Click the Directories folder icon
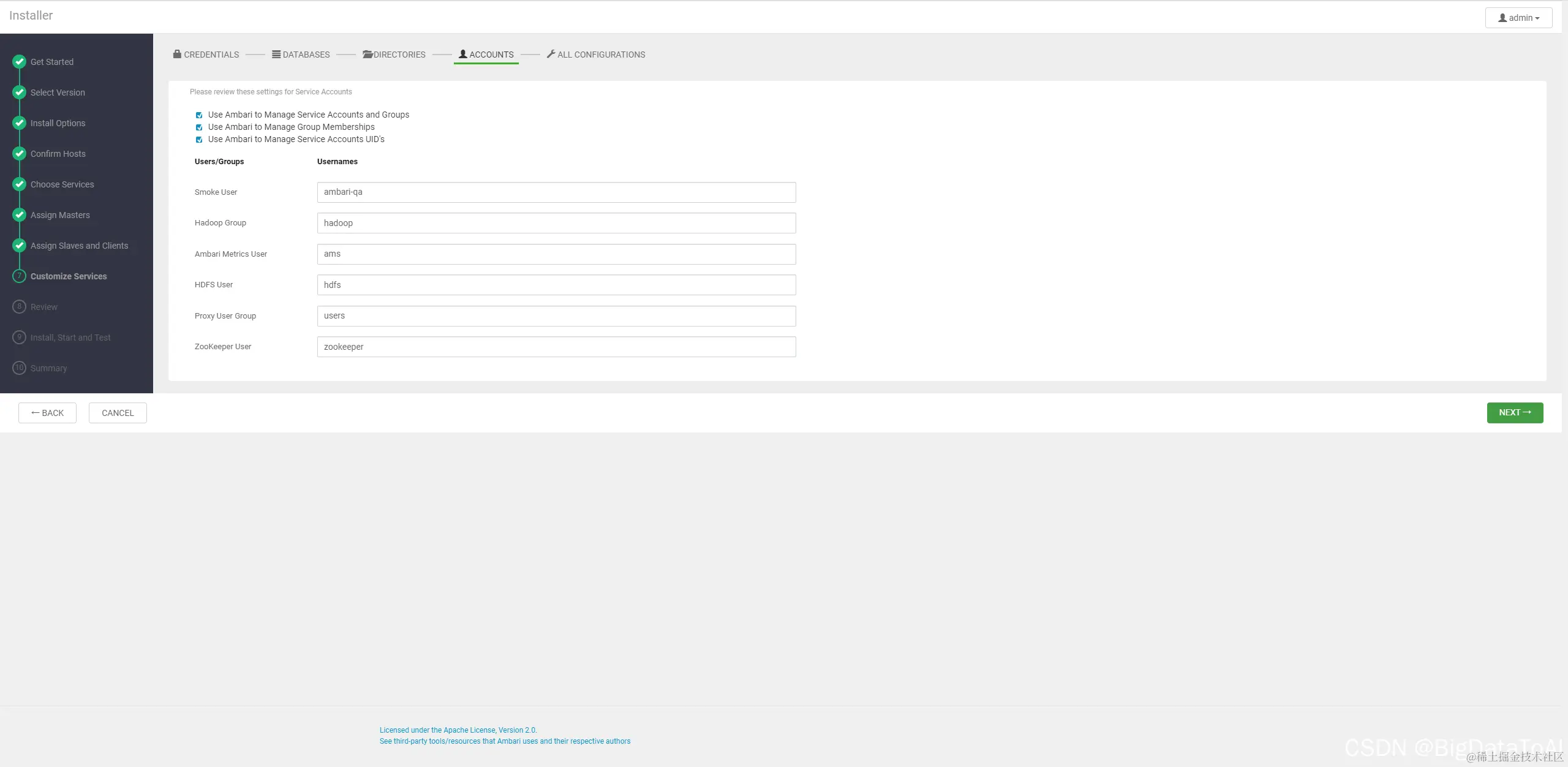The width and height of the screenshot is (1568, 767). pos(367,54)
